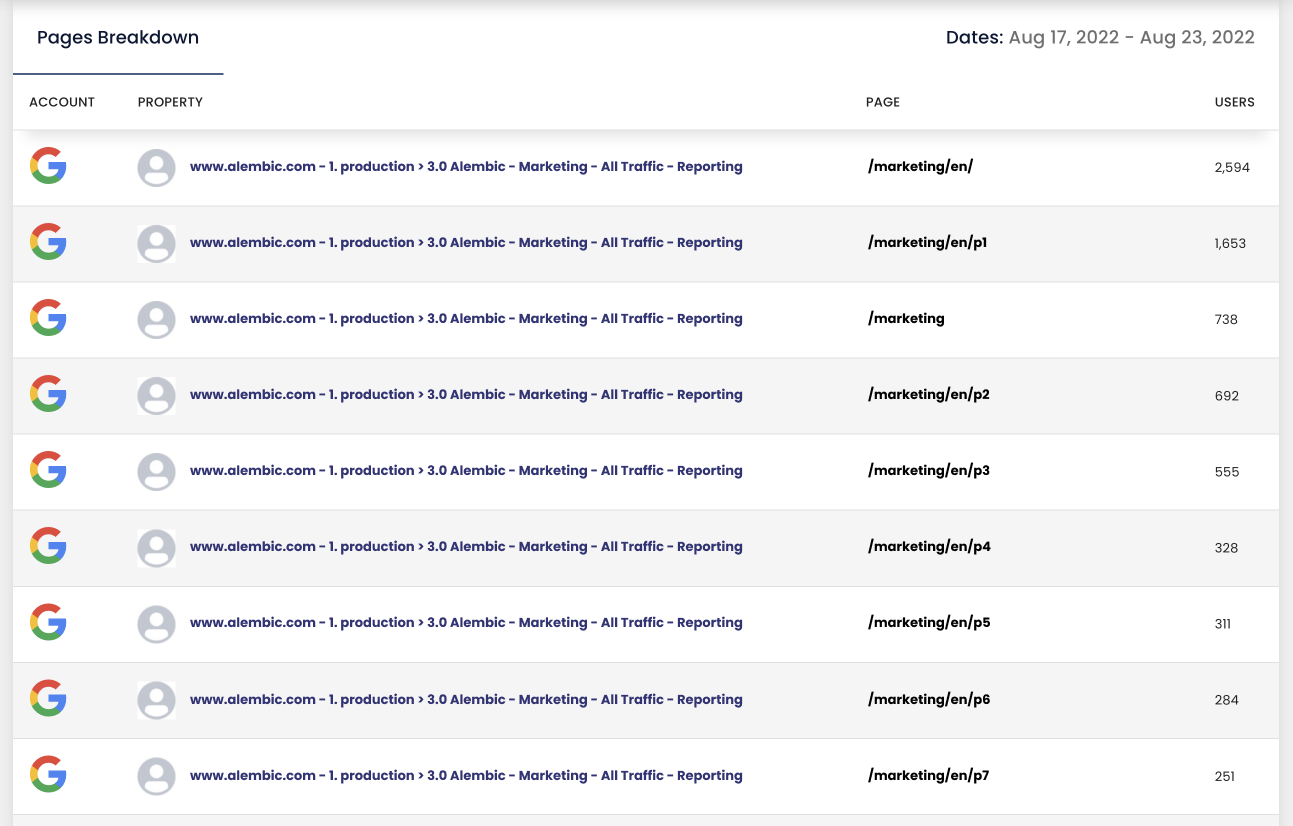
Task: Open property link in the /marketing/en/p3 row
Action: [x=466, y=471]
